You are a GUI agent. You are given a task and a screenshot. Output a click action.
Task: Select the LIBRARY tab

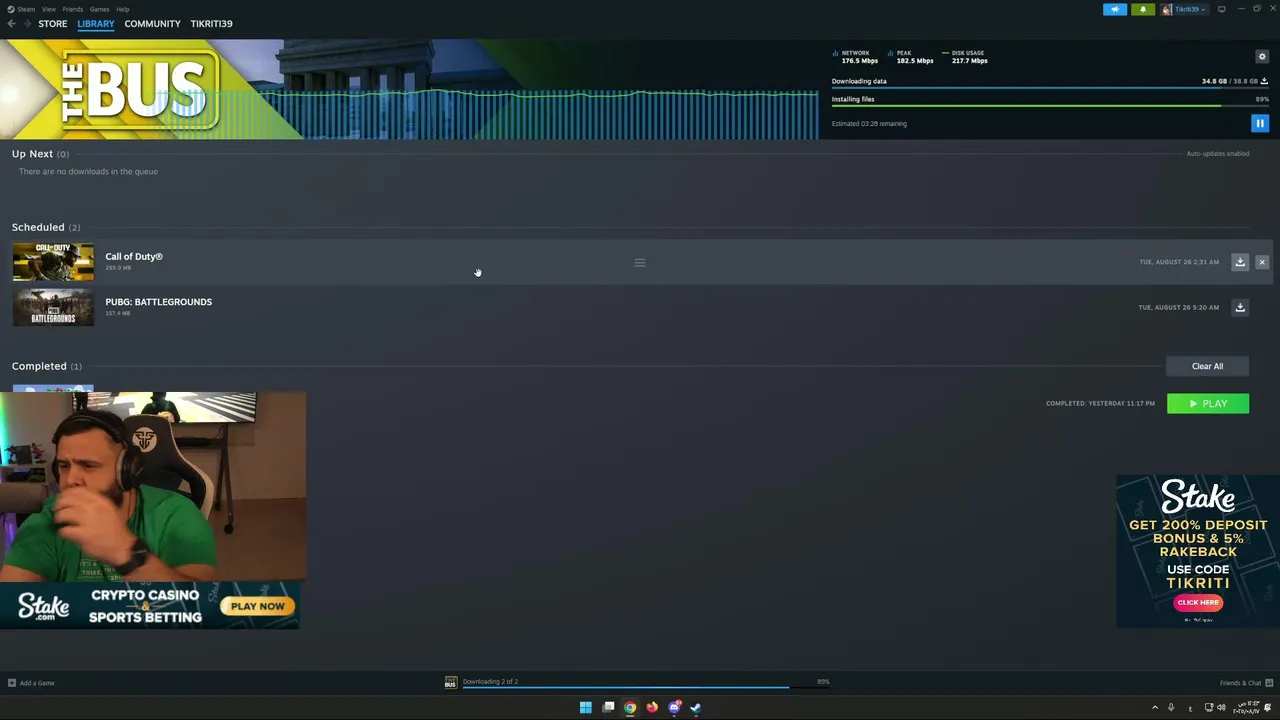pos(96,23)
